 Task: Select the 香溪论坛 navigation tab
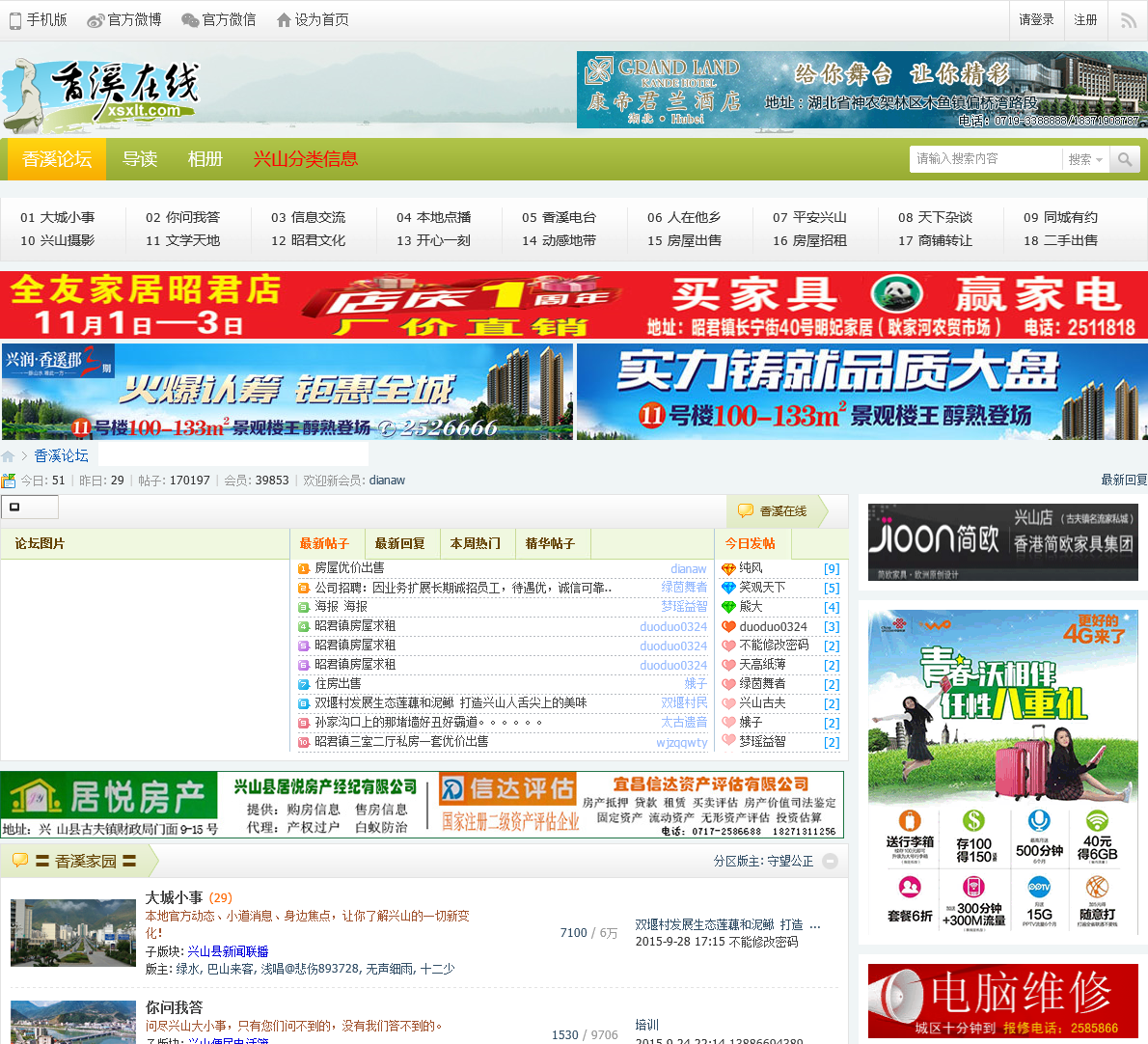click(x=57, y=159)
